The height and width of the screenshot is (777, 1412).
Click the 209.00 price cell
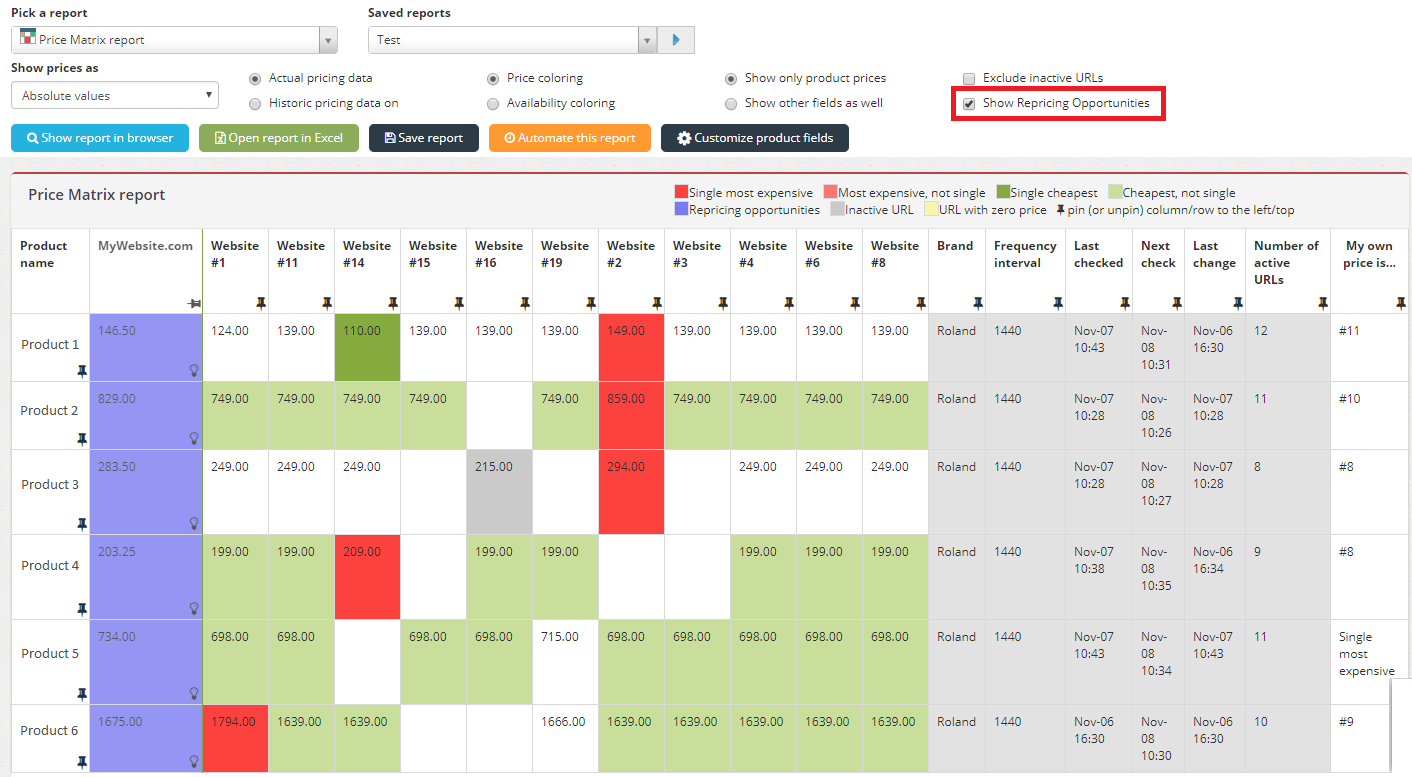coord(368,576)
